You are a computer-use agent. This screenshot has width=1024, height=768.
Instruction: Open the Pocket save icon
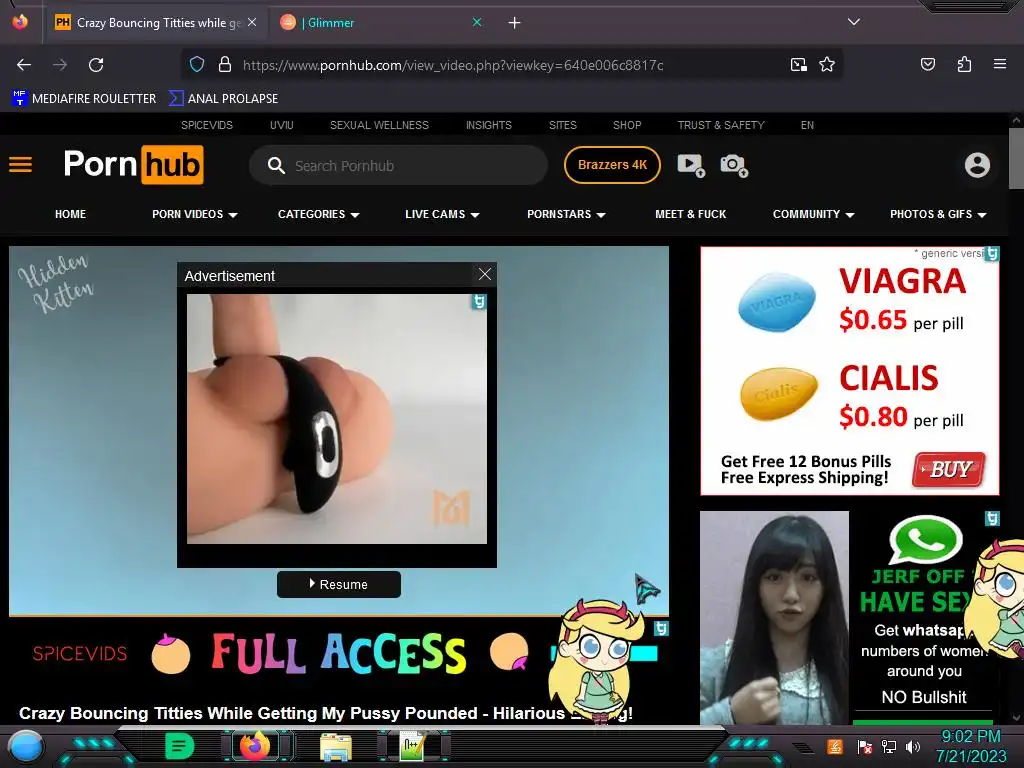click(x=927, y=64)
